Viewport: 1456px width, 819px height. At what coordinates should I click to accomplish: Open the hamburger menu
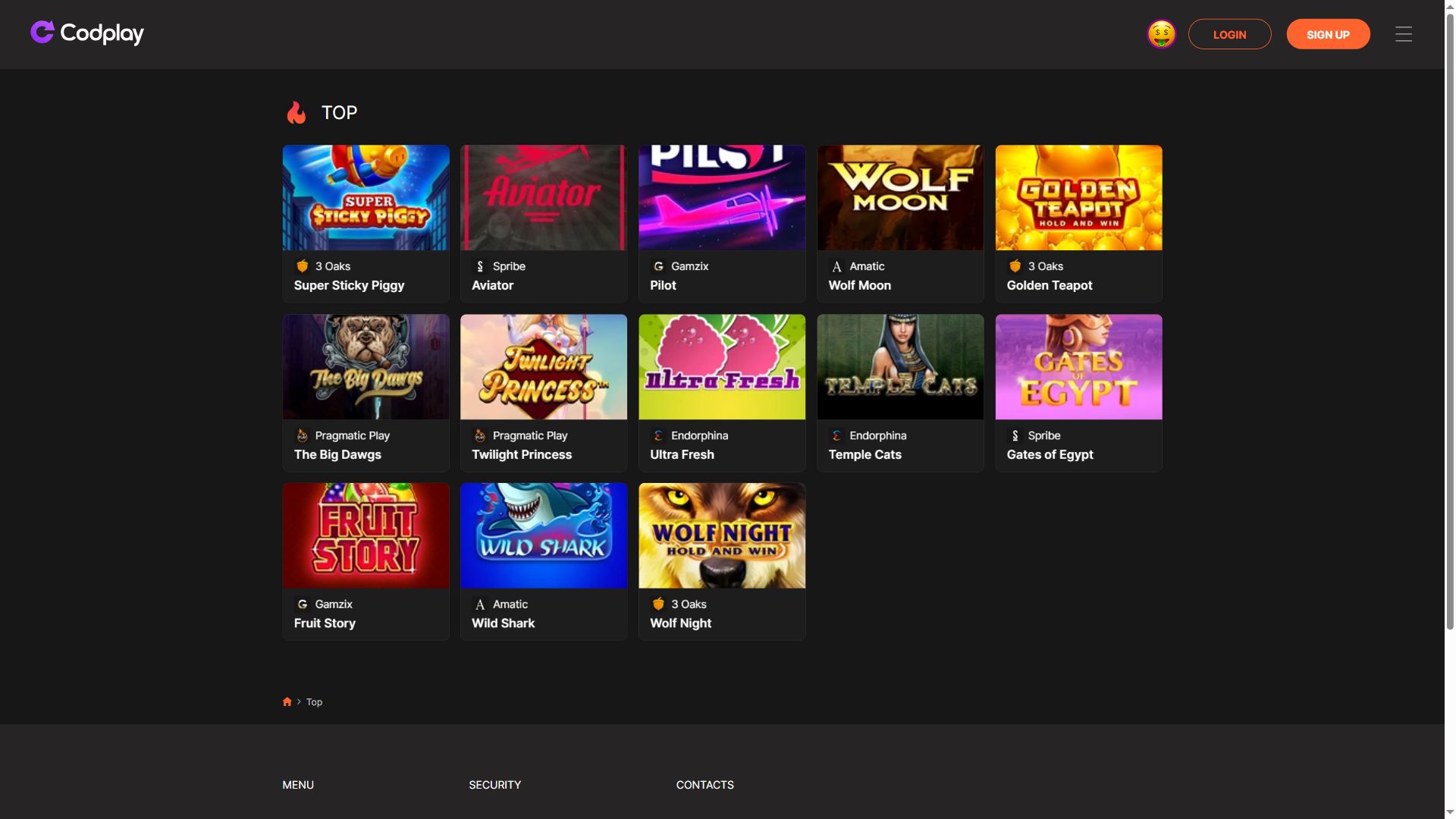pyautogui.click(x=1404, y=34)
